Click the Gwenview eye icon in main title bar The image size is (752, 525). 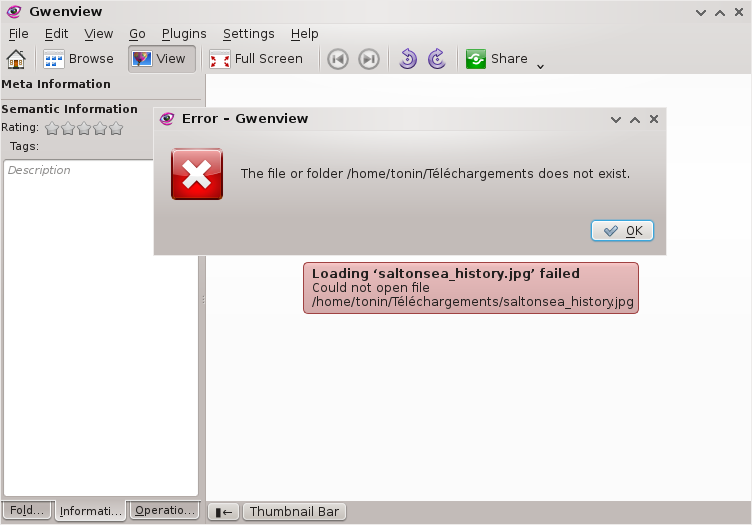[14, 12]
